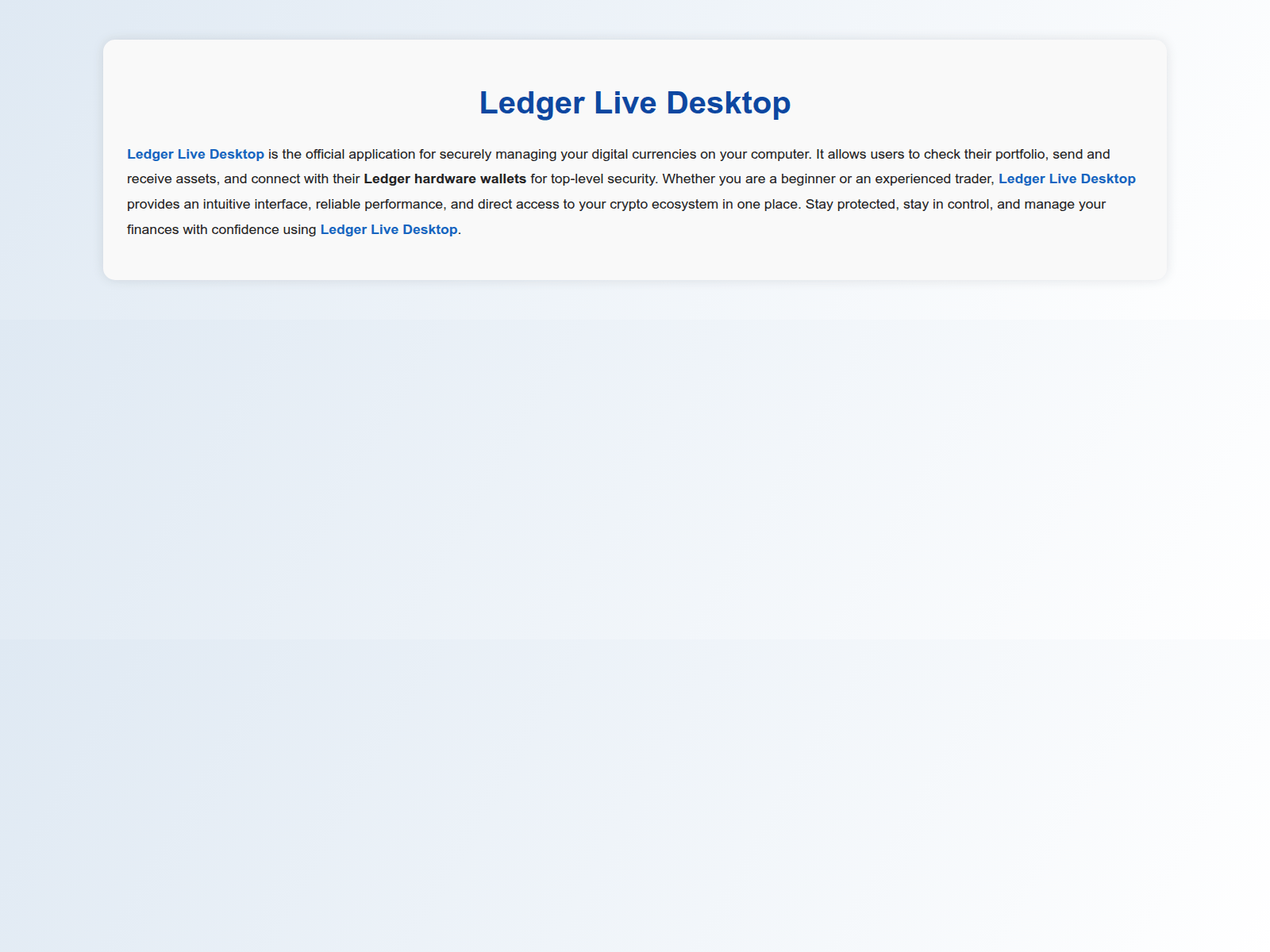Click the last line of the paragraph
This screenshot has width=1270, height=952.
tap(294, 229)
